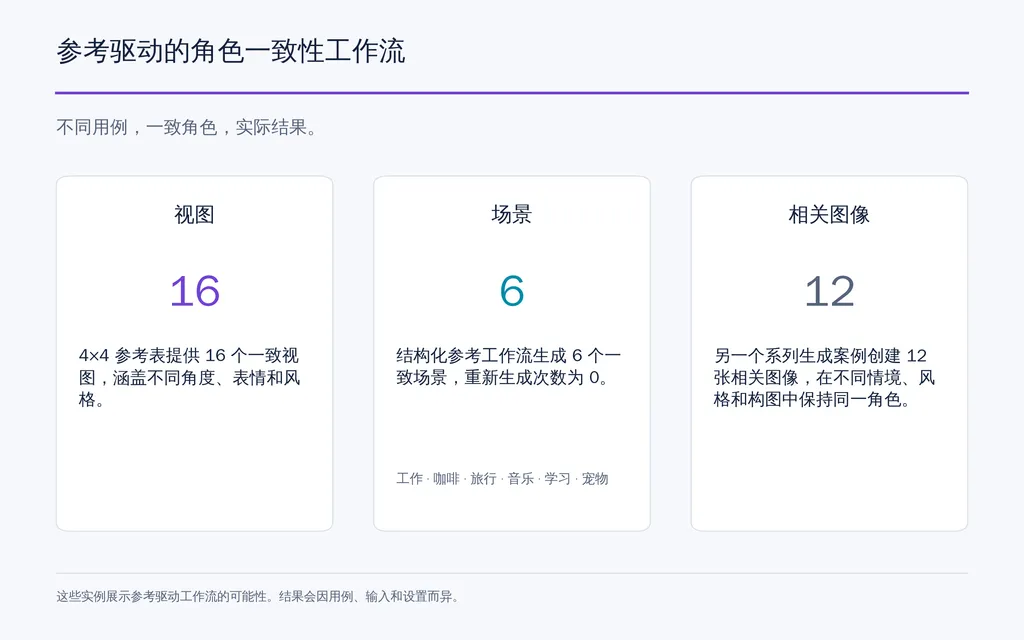Select the 视图 card heading
This screenshot has width=1024, height=640.
(195, 214)
